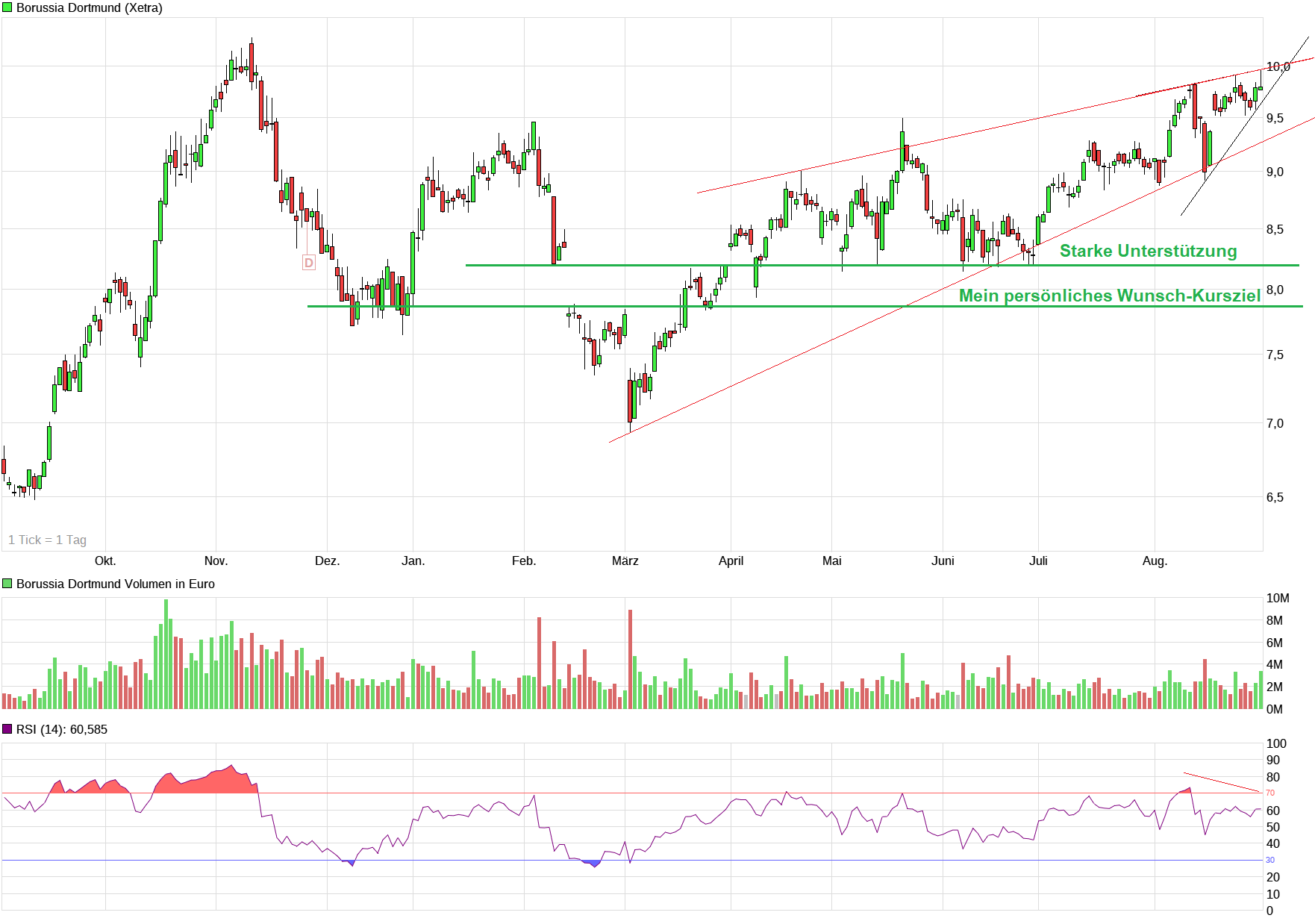Click the '8,0' price axis value

click(x=1275, y=290)
